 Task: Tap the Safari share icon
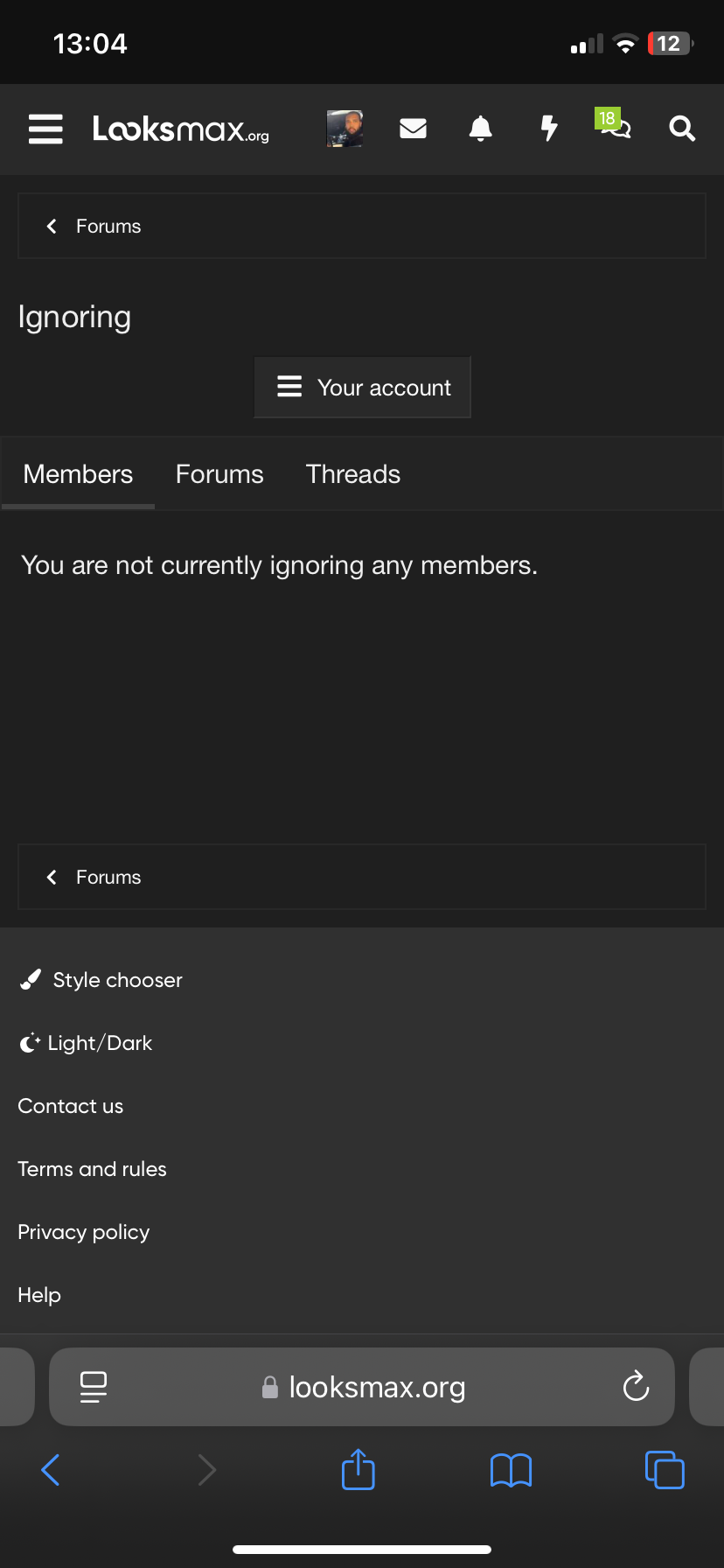[359, 1469]
